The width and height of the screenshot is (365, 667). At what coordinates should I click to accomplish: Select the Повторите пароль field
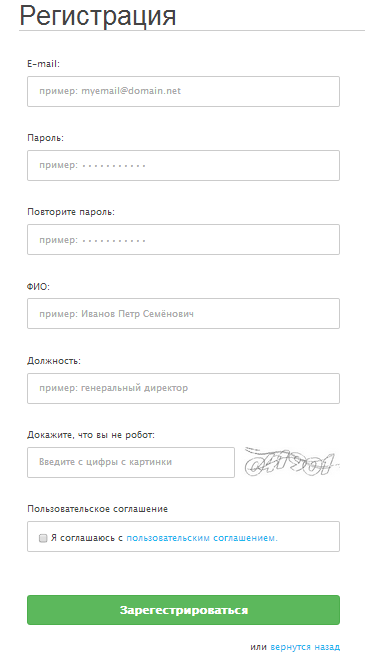tap(183, 239)
